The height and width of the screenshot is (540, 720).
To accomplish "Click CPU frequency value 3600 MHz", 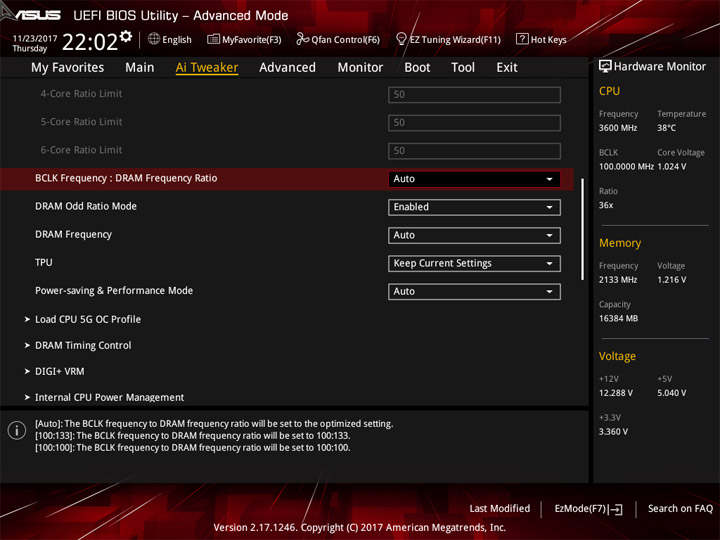I will pyautogui.click(x=618, y=128).
